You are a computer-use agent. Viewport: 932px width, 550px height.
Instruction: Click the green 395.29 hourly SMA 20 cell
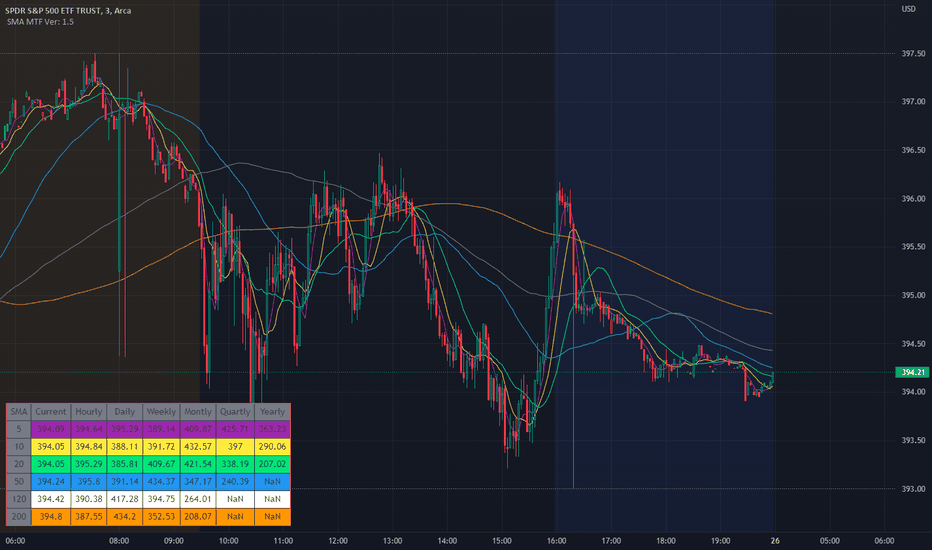coord(89,464)
